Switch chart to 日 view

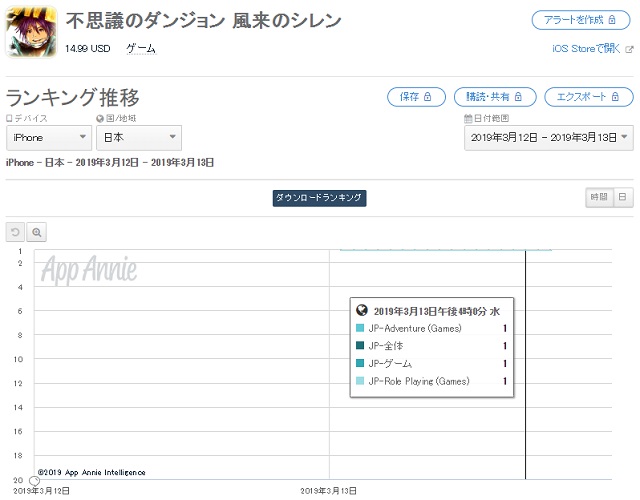tap(623, 197)
